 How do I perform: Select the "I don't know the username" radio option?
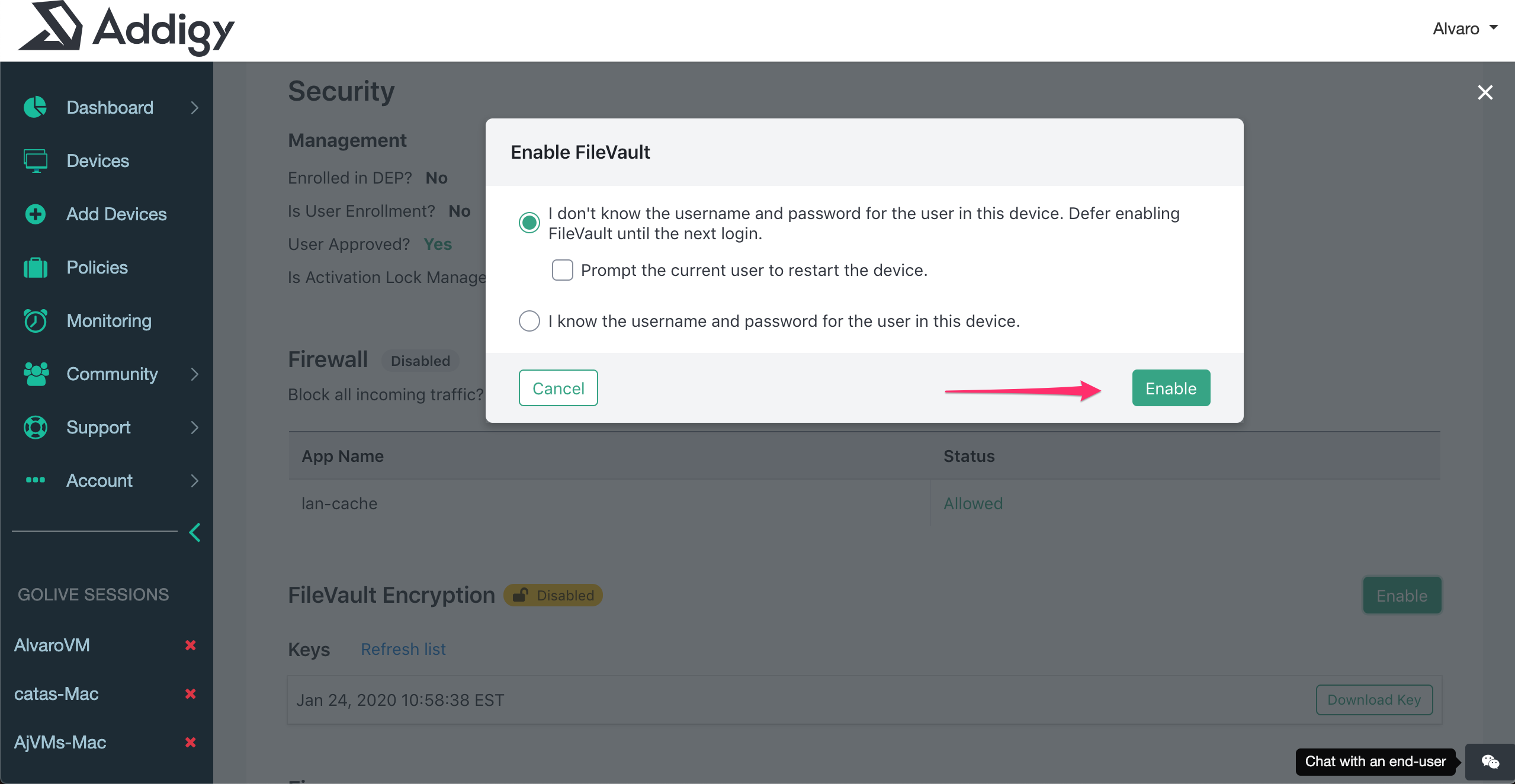[529, 223]
